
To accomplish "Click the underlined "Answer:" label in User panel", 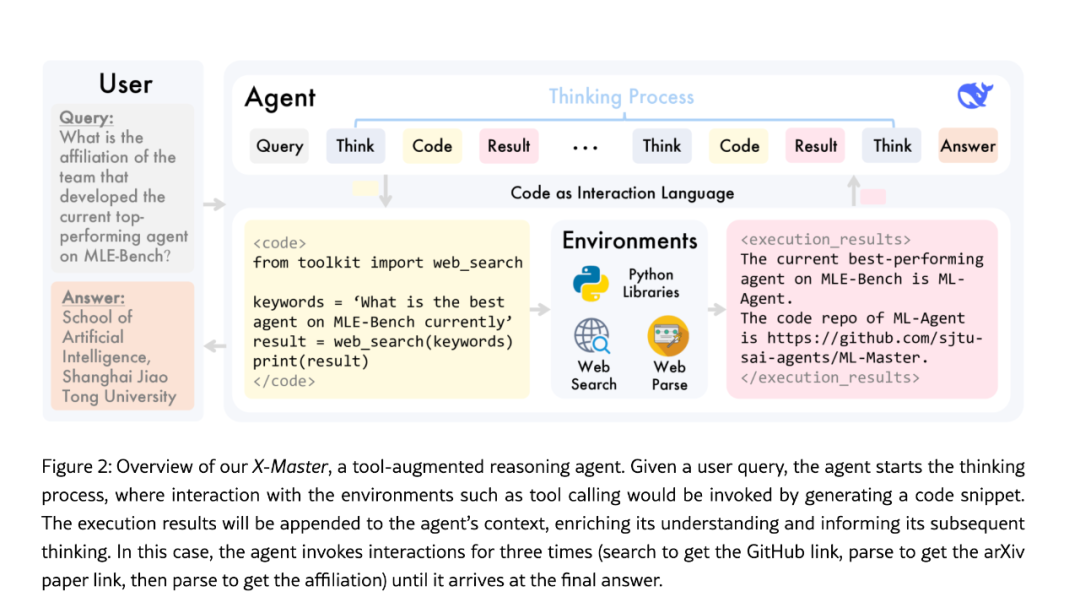I will tap(94, 297).
